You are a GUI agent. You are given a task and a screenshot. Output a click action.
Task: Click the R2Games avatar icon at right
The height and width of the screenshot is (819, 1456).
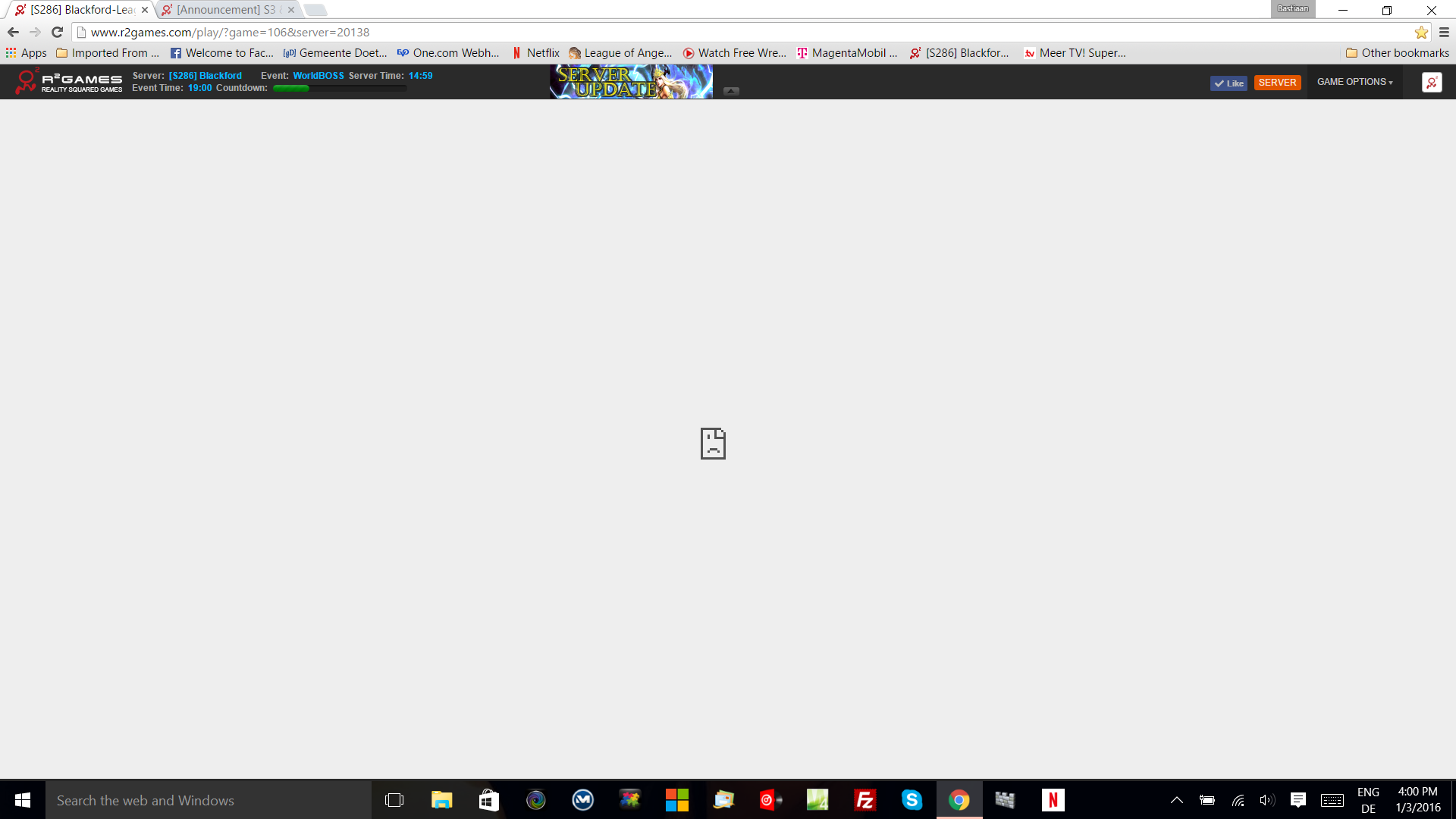(x=1432, y=82)
